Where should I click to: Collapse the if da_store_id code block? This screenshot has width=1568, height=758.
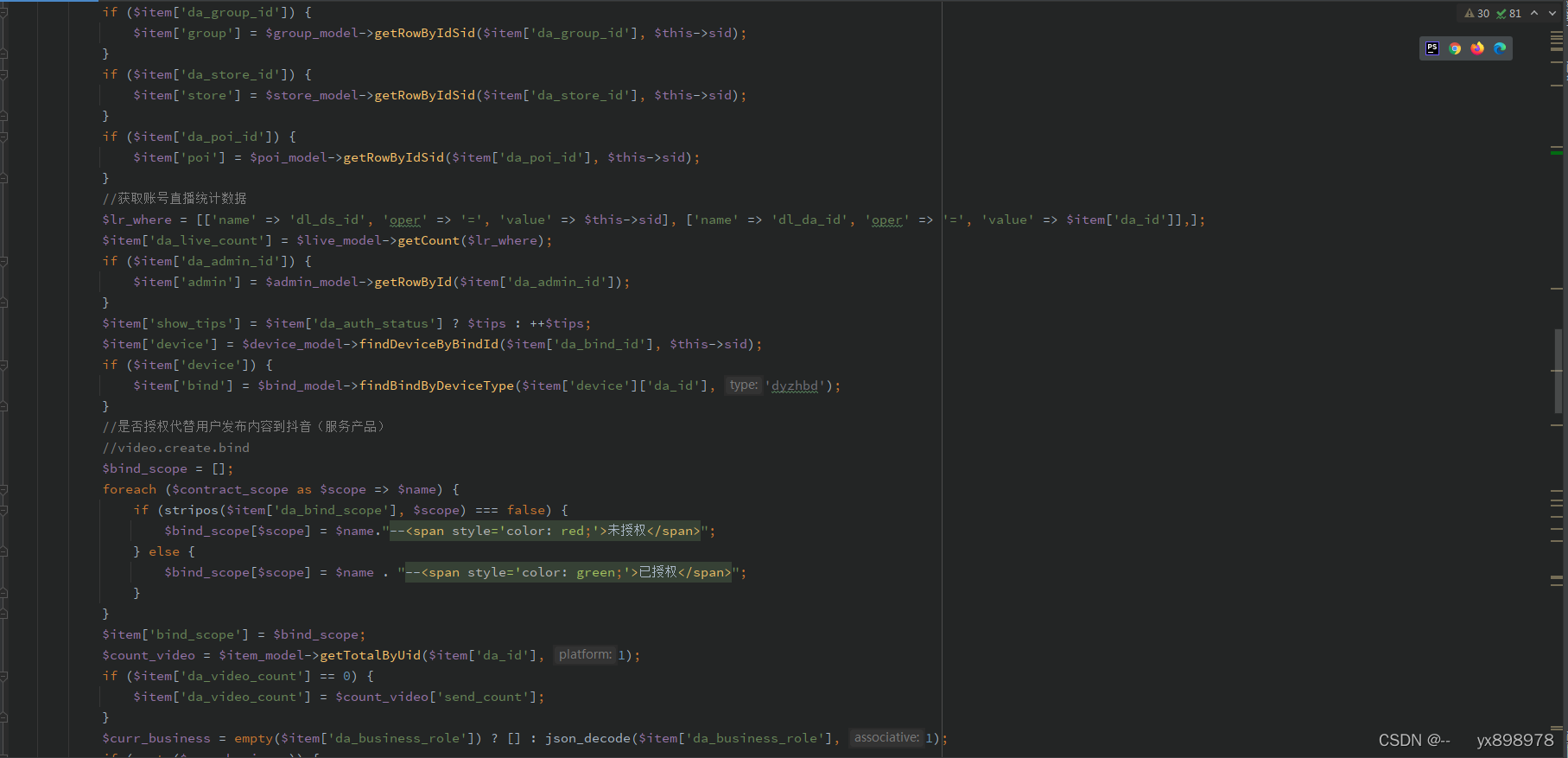[x=3, y=75]
